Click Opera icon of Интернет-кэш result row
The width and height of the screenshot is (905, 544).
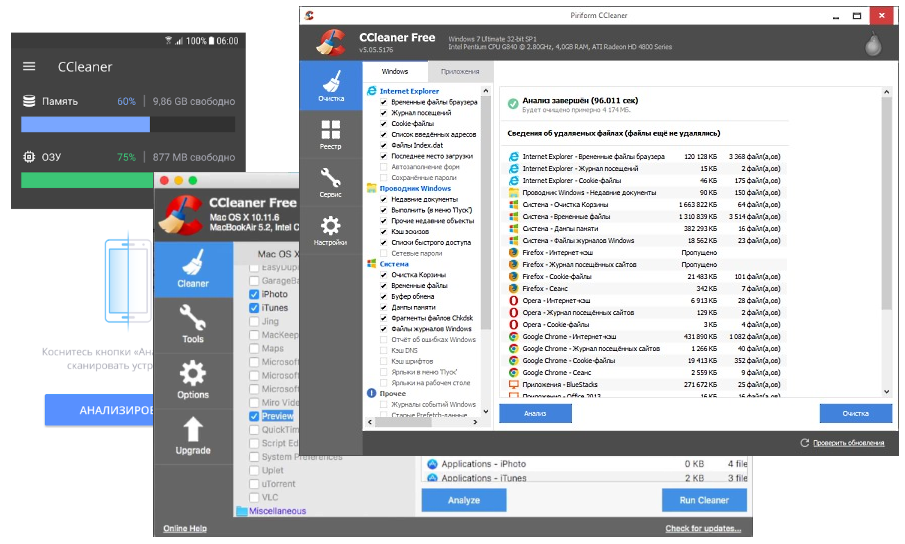point(513,300)
